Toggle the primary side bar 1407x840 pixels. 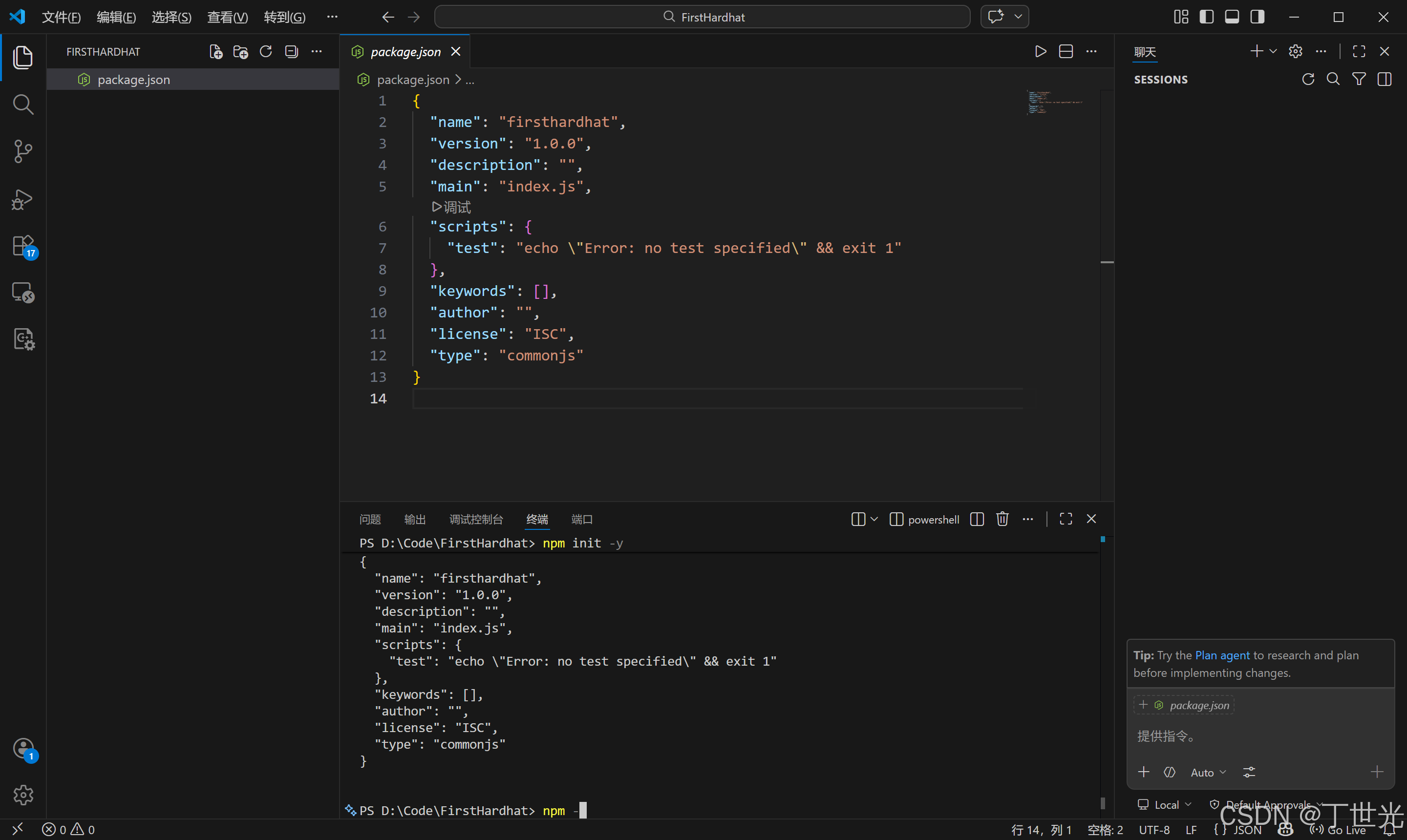(1206, 17)
